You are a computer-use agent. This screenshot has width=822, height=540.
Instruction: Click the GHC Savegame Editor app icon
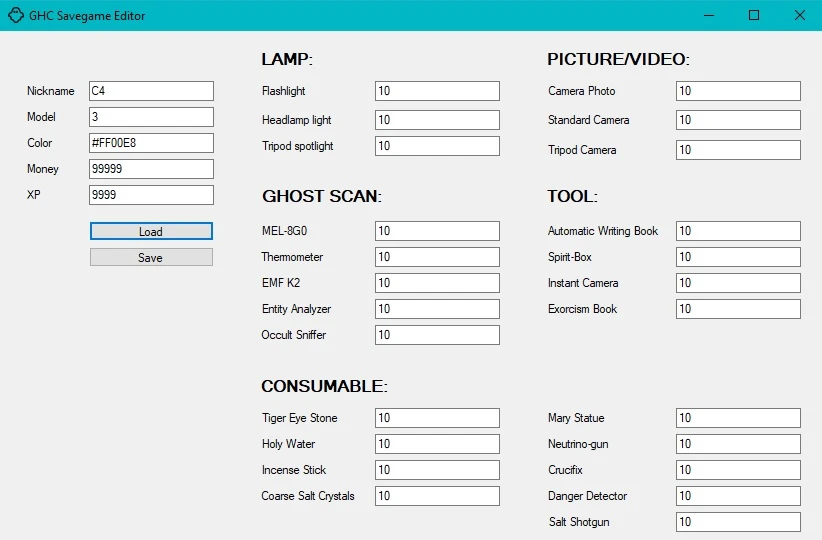point(16,15)
